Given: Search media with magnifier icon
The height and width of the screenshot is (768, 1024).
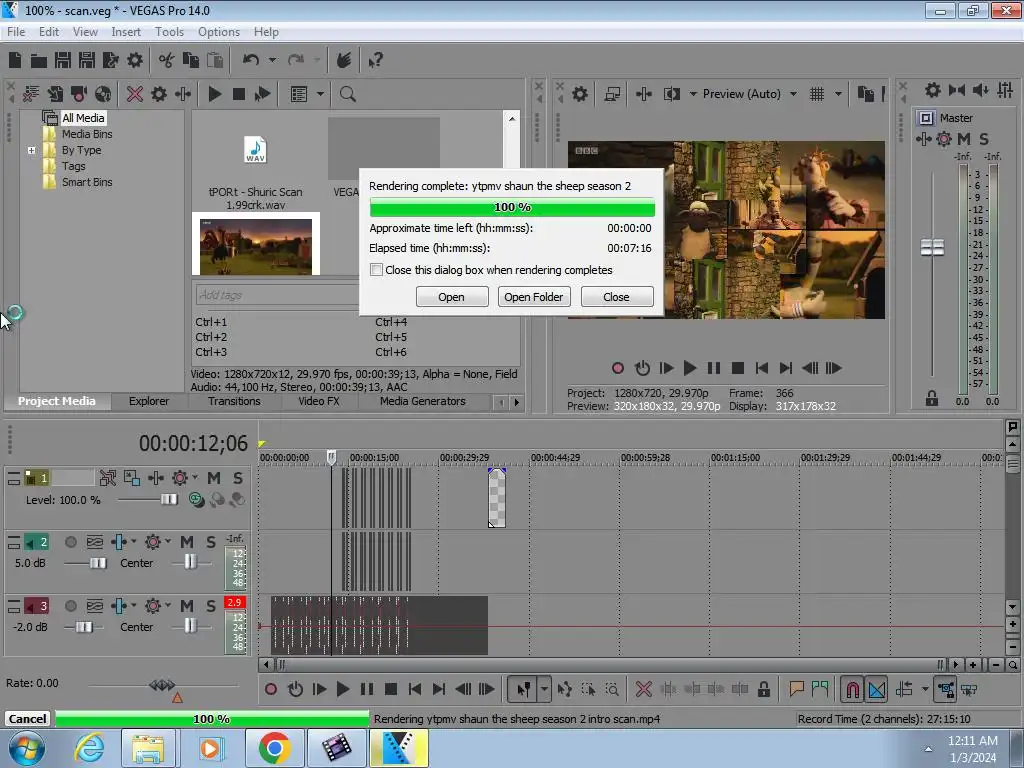Looking at the screenshot, I should coord(347,94).
